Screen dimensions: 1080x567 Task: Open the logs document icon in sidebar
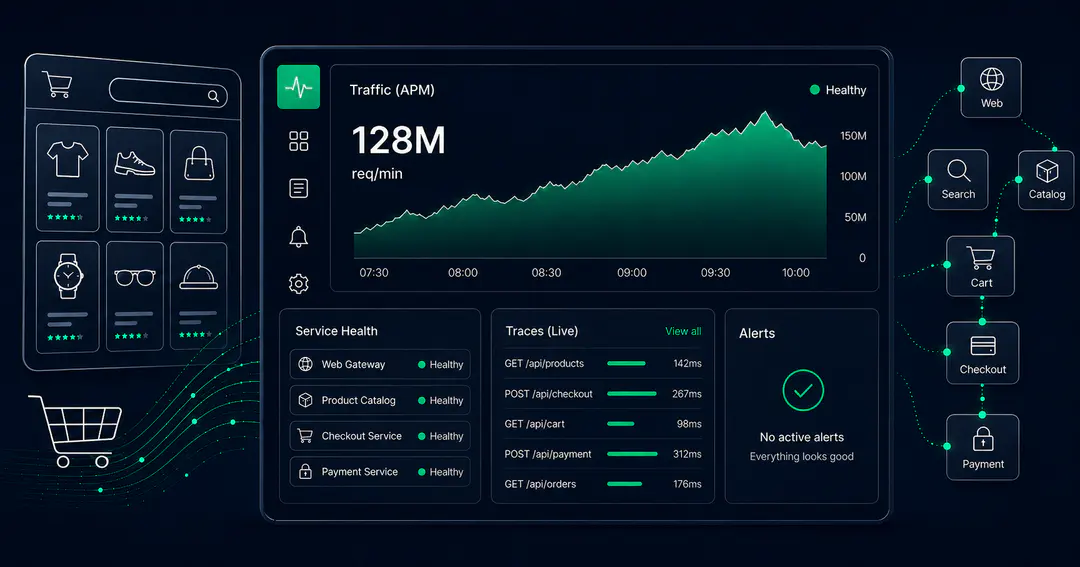(298, 188)
